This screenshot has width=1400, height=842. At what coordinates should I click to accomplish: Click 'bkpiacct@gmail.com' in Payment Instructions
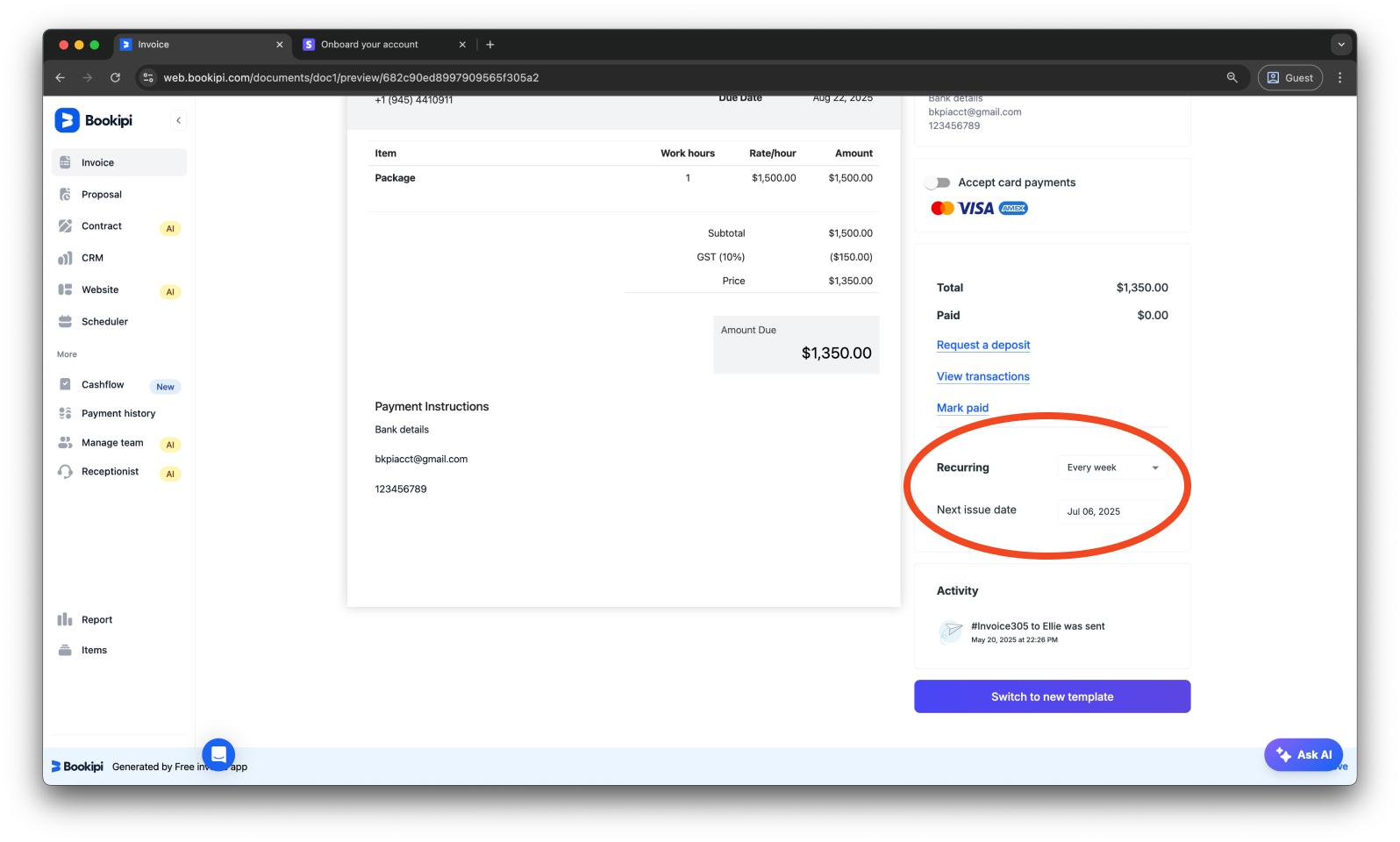(x=421, y=459)
